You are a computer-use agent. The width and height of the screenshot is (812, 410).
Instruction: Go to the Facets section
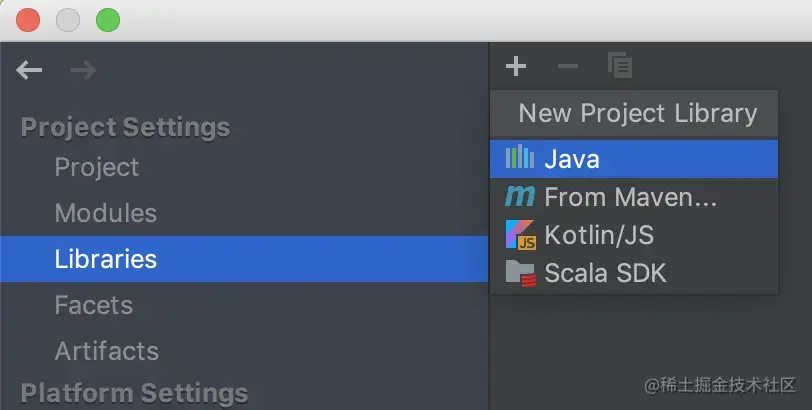pos(94,305)
